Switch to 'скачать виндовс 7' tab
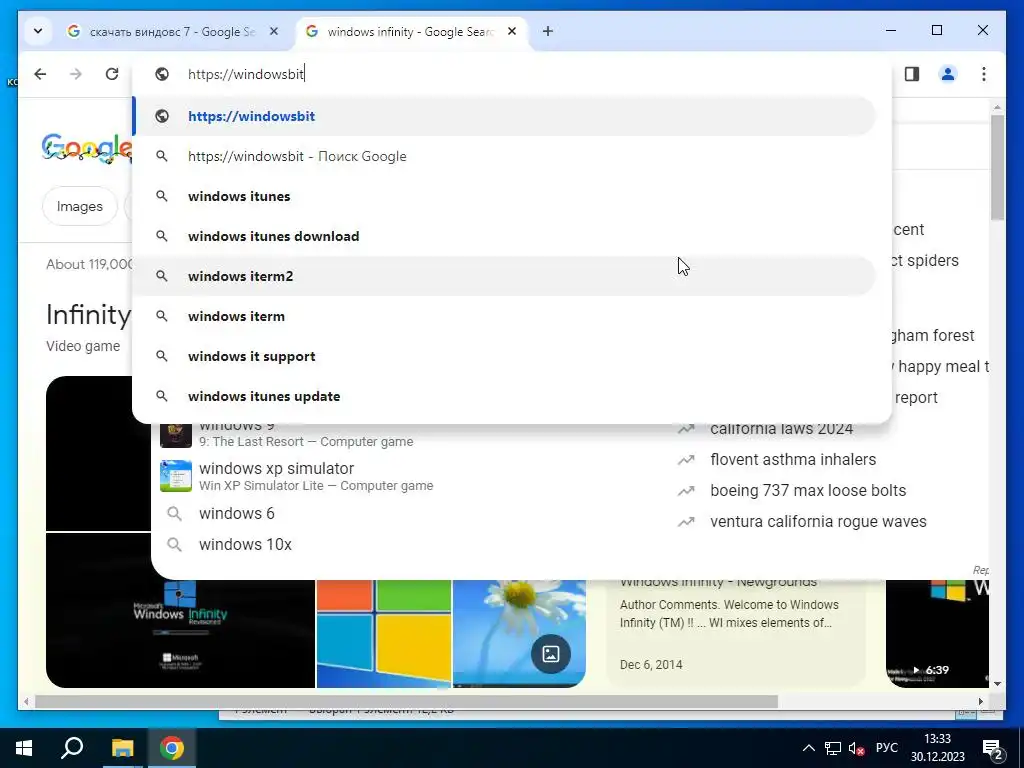Viewport: 1024px width, 768px height. tap(174, 31)
